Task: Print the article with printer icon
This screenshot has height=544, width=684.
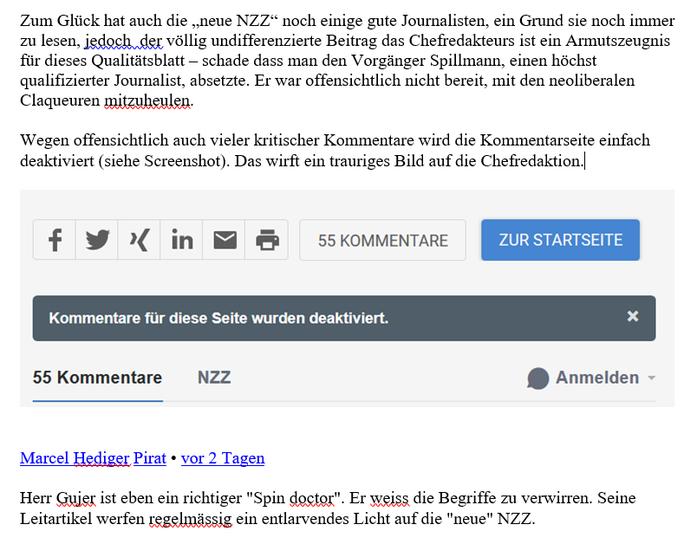Action: point(267,240)
